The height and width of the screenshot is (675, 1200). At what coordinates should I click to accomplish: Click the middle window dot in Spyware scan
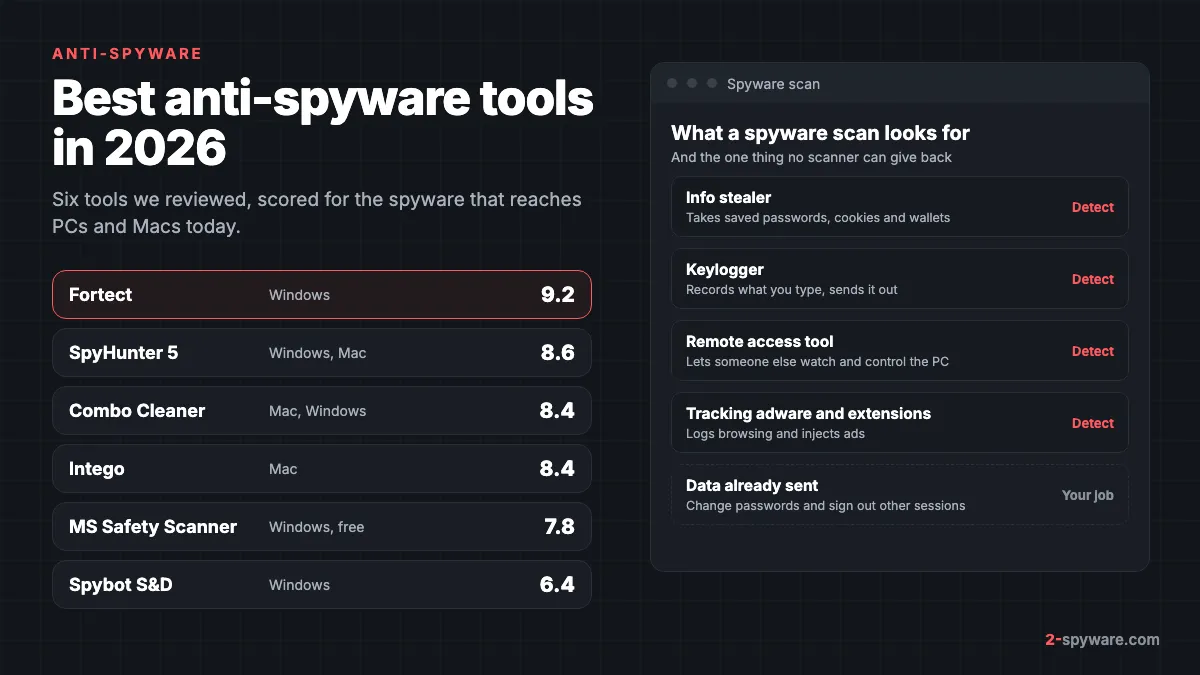click(692, 83)
